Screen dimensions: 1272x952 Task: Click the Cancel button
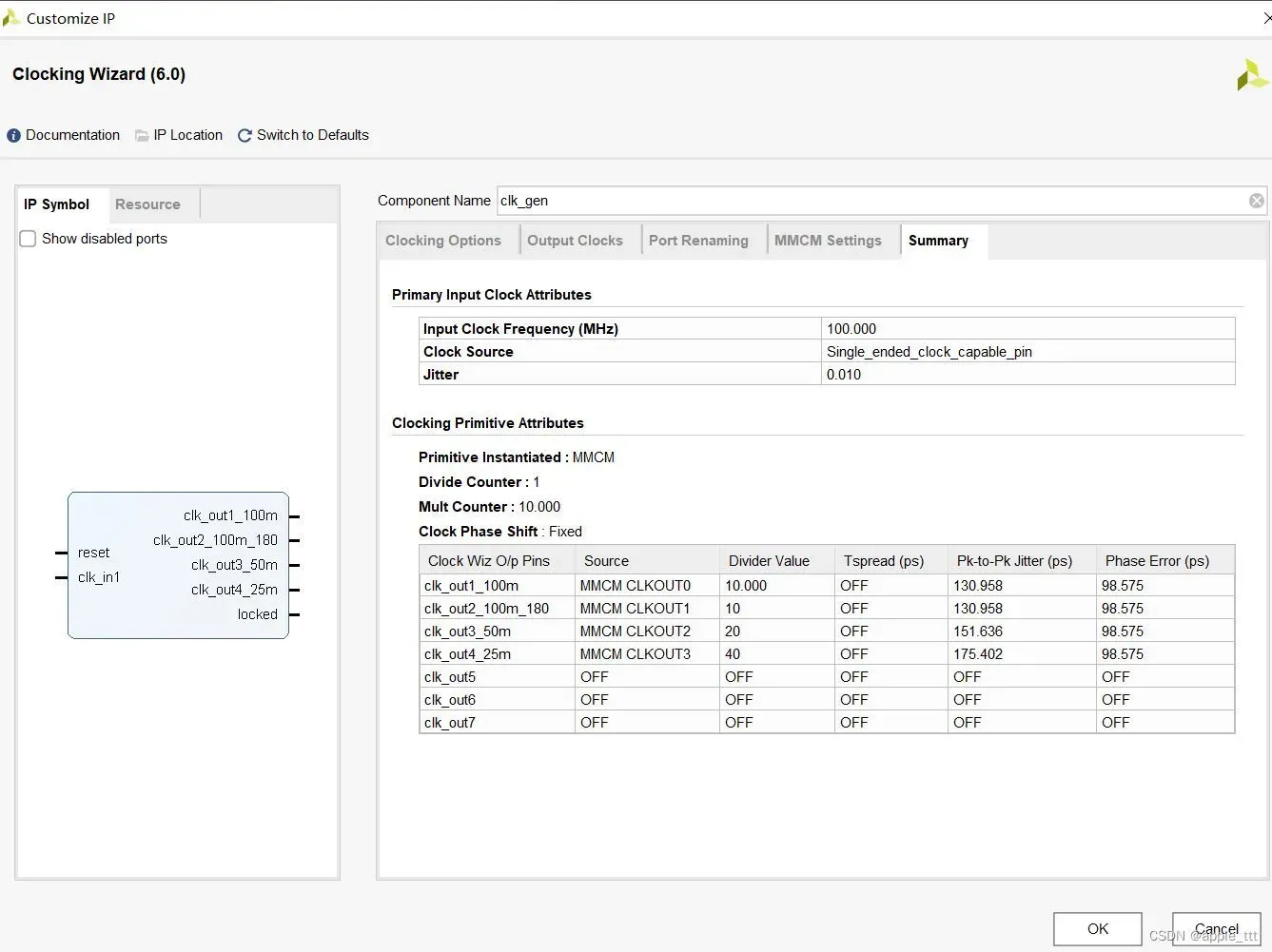1216,928
